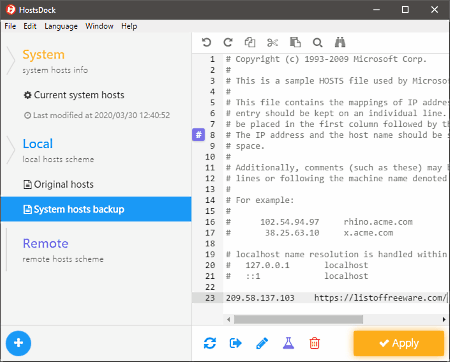This screenshot has height=362, width=450.
Task: Click the HostsDock logo in title bar
Action: pyautogui.click(x=11, y=10)
